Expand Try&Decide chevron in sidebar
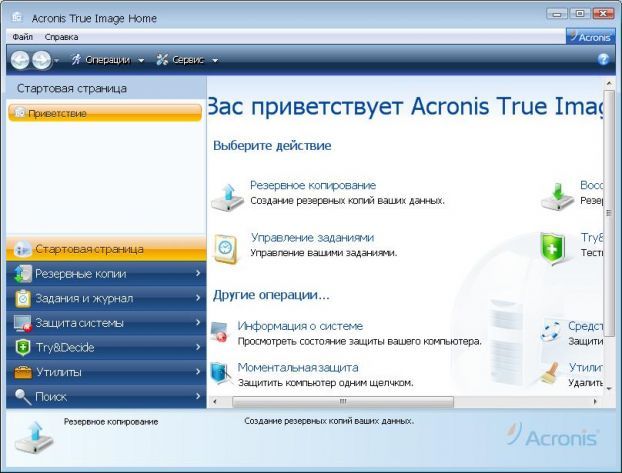This screenshot has height=473, width=622. pos(198,347)
